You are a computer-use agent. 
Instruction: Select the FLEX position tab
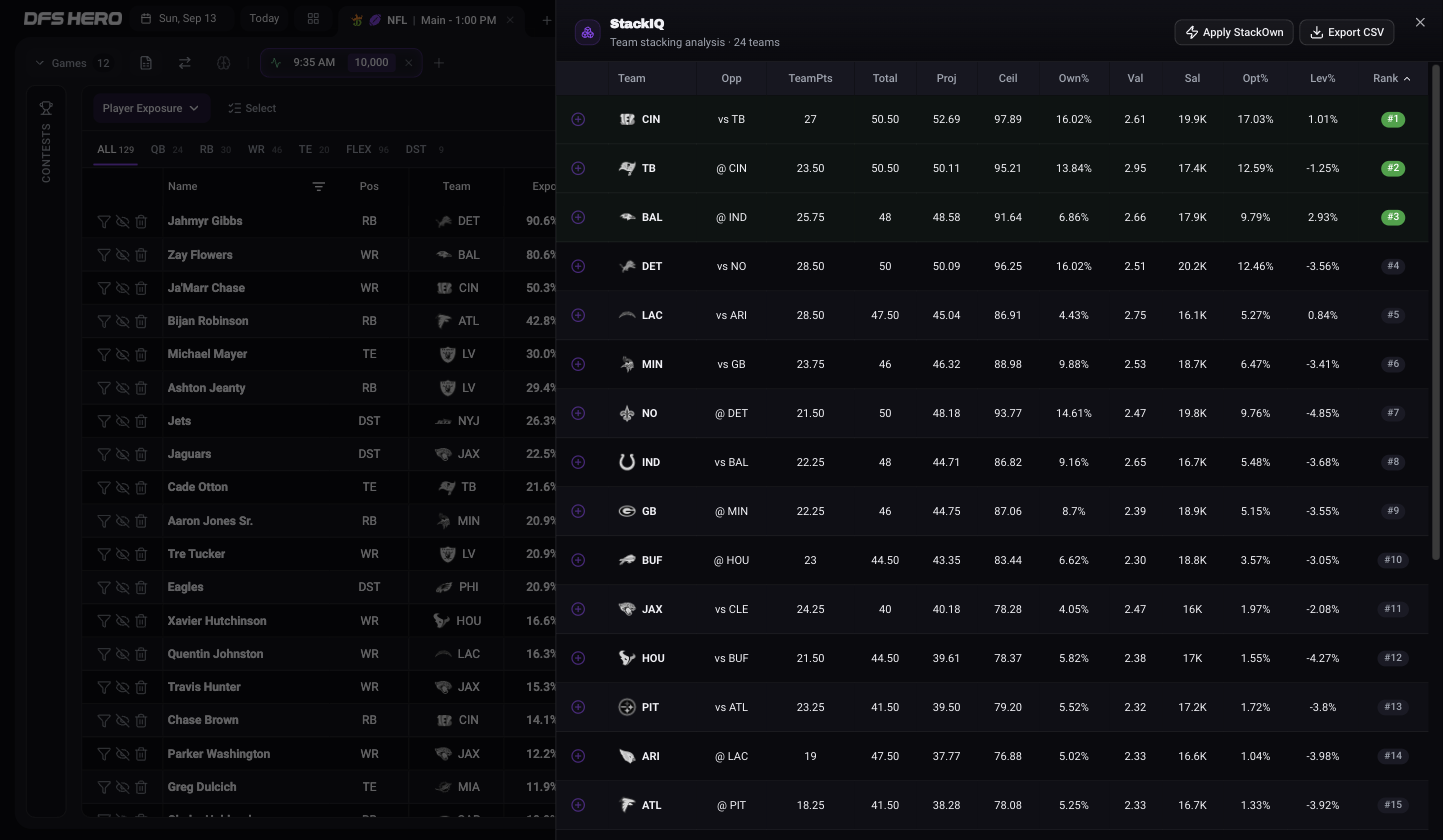(367, 149)
